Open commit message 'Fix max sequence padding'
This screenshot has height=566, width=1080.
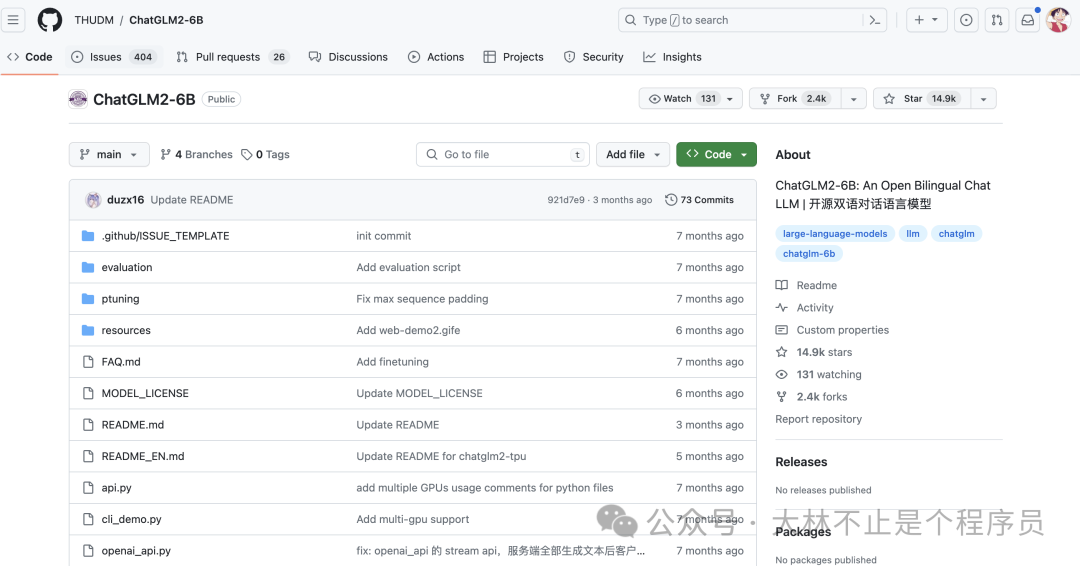coord(422,299)
